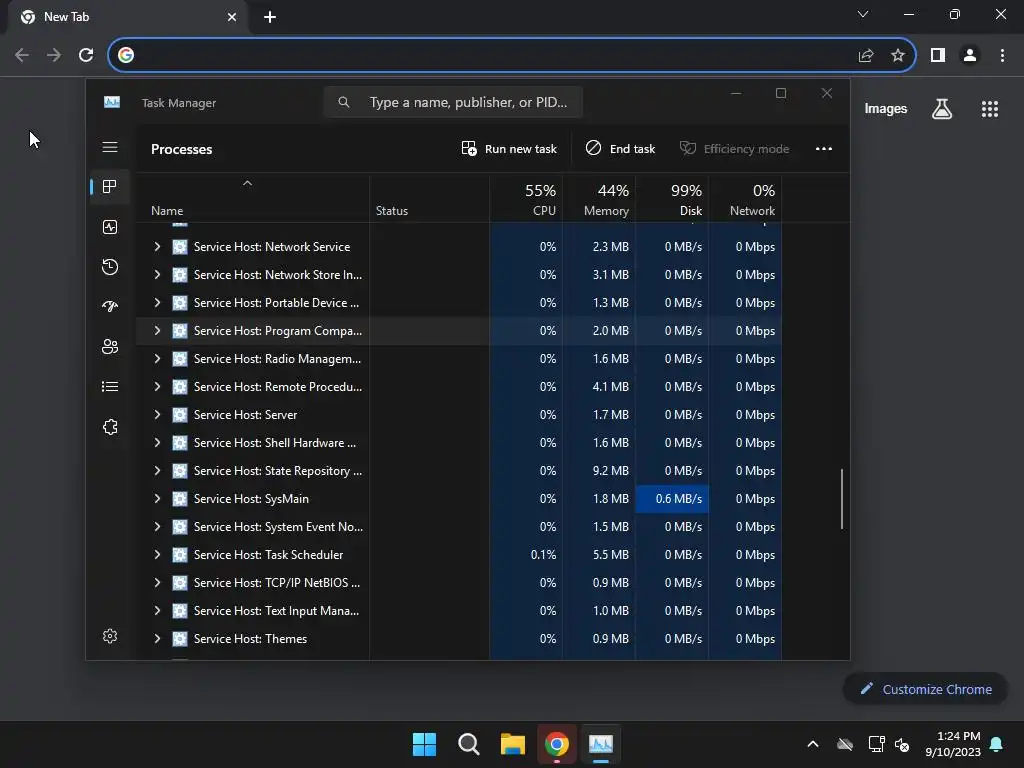
Task: Reload the page in Chrome
Action: 86,55
